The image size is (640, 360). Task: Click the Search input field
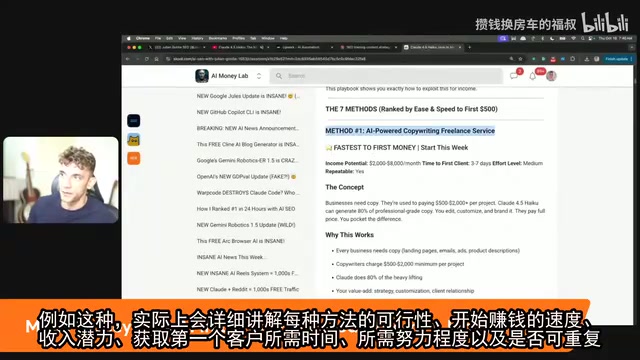tap(386, 76)
